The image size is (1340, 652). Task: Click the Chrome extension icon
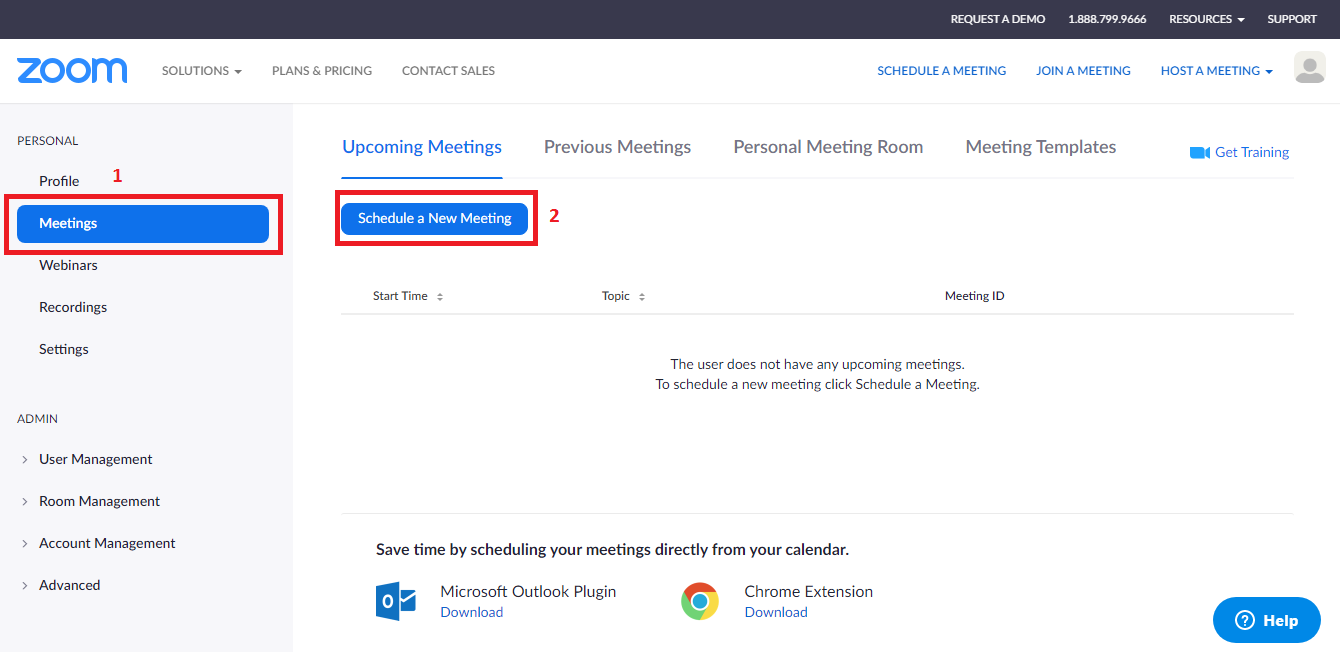pyautogui.click(x=700, y=601)
